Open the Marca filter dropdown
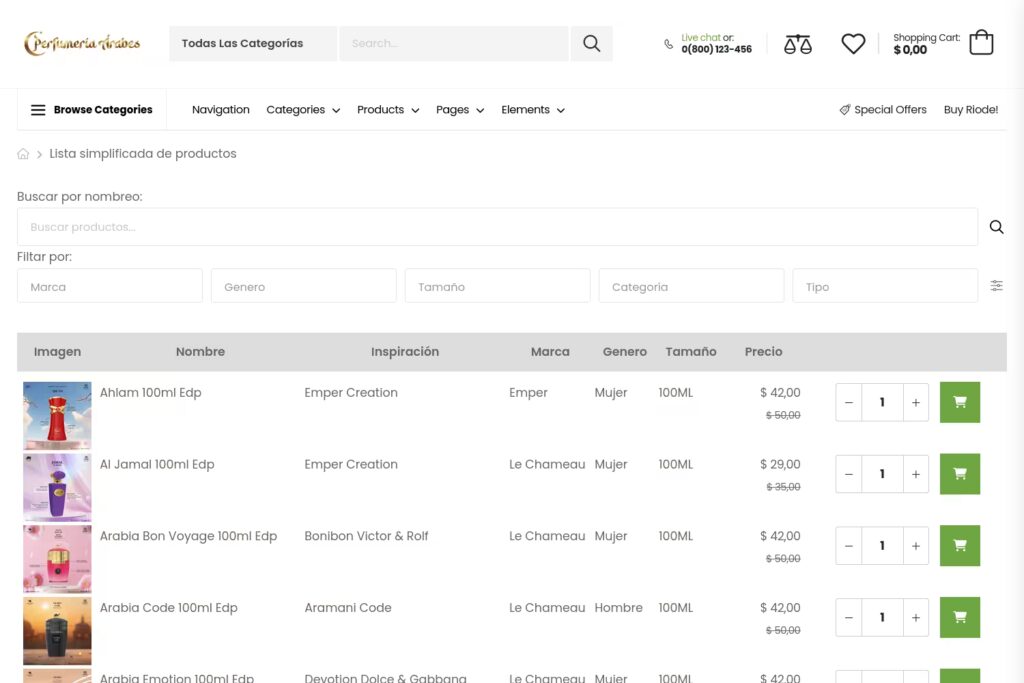Viewport: 1024px width, 683px height. (x=110, y=286)
